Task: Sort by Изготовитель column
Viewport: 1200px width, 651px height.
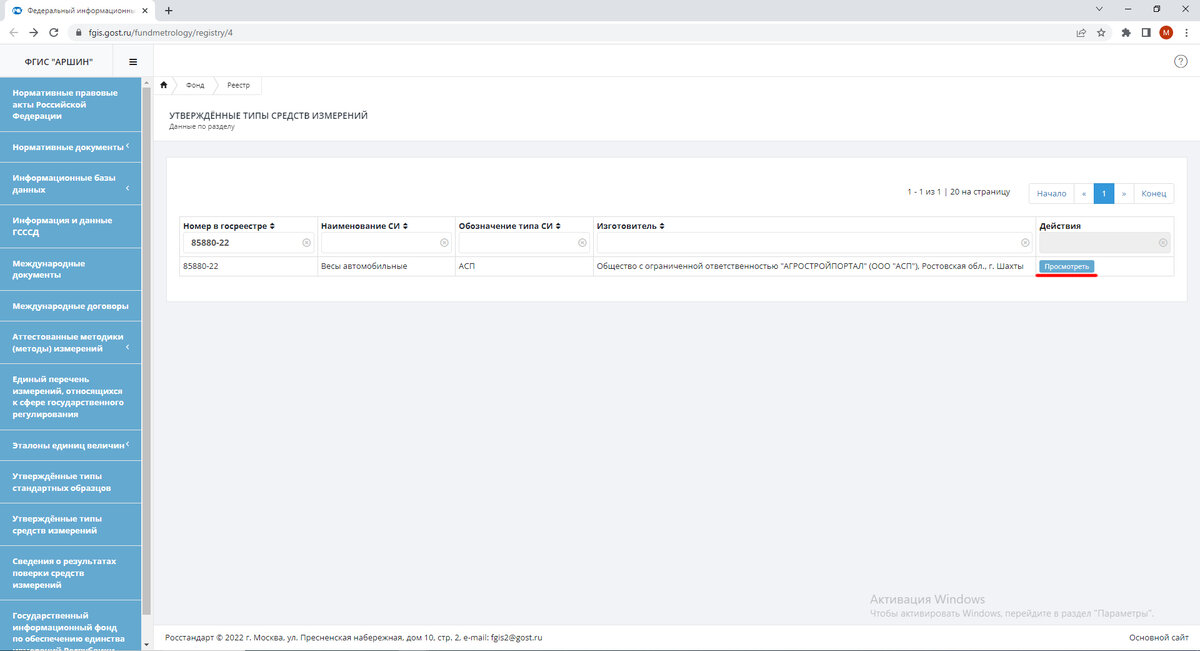Action: [662, 226]
